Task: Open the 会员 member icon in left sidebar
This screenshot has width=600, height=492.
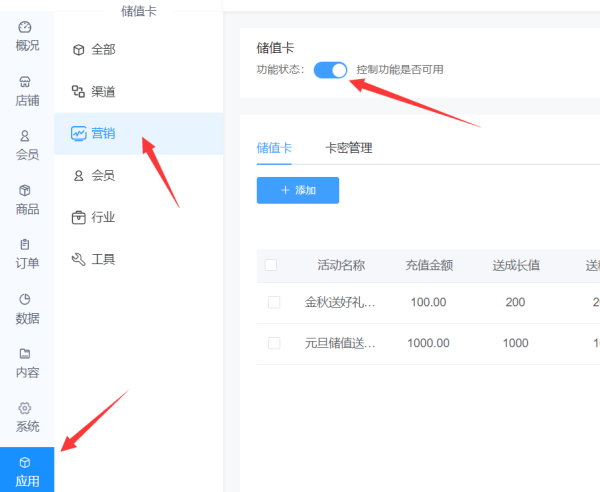Action: point(27,136)
